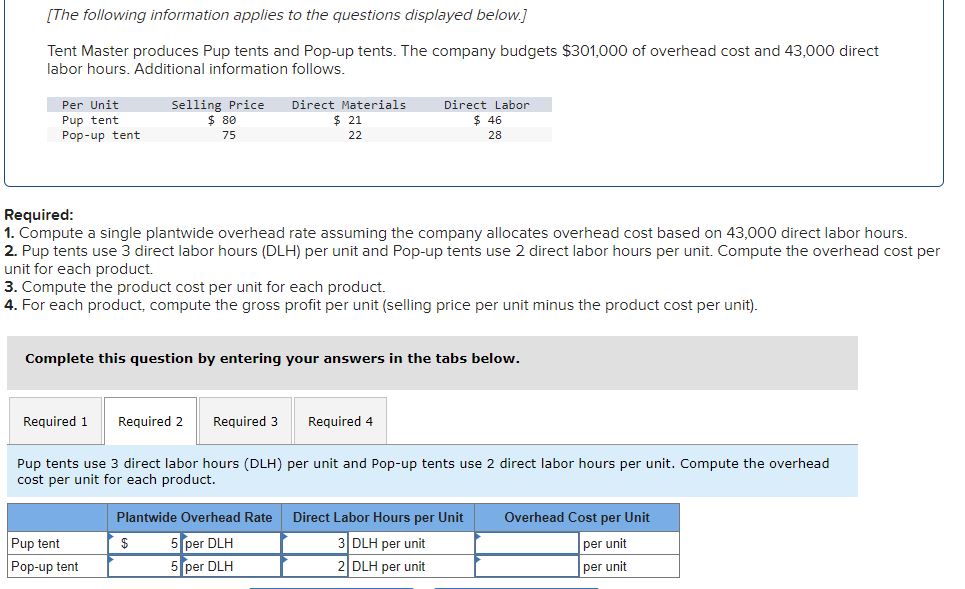Click the active Required 2 tab
Image resolution: width=965 pixels, height=589 pixels.
click(150, 420)
